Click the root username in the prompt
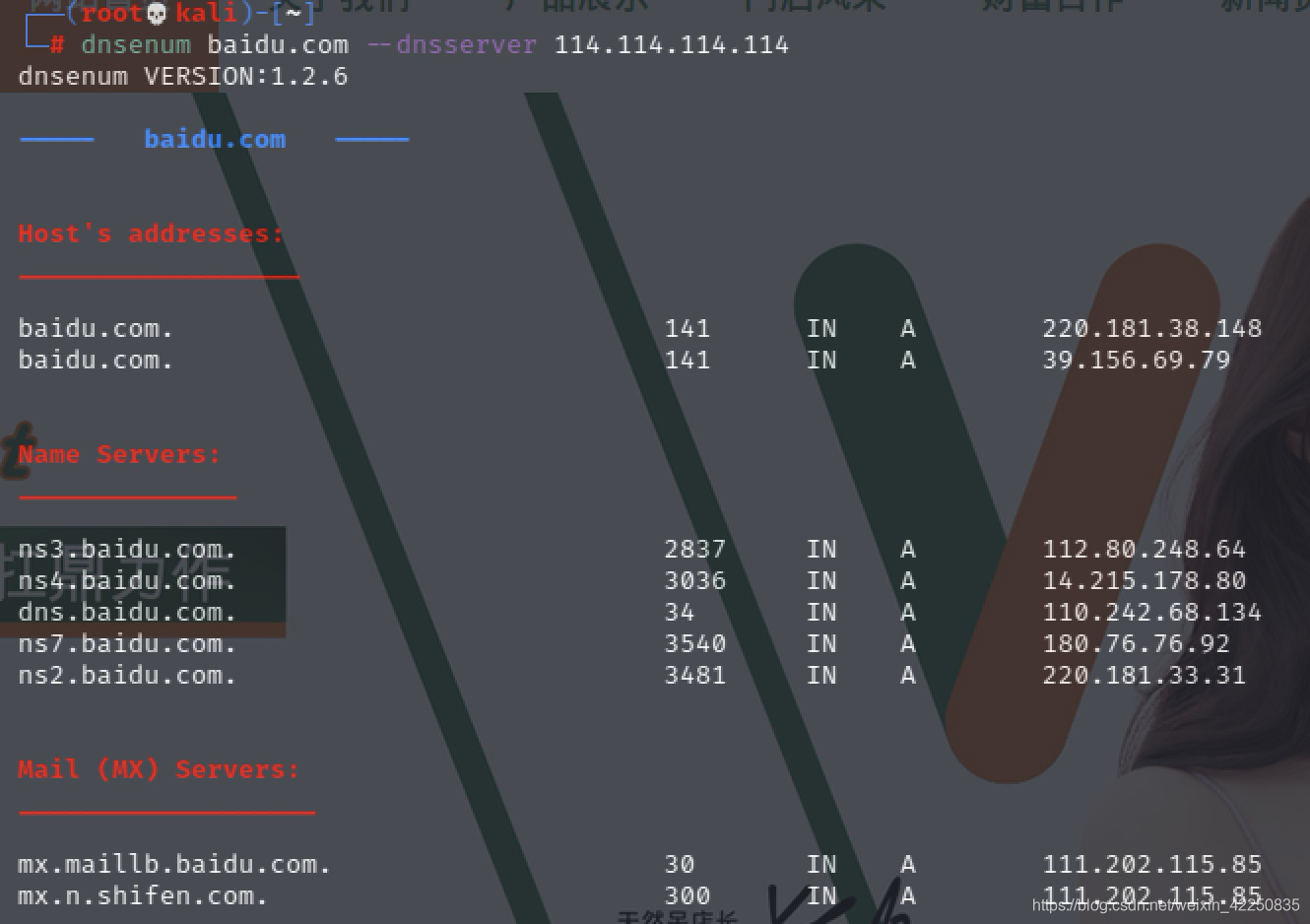 [x=111, y=14]
